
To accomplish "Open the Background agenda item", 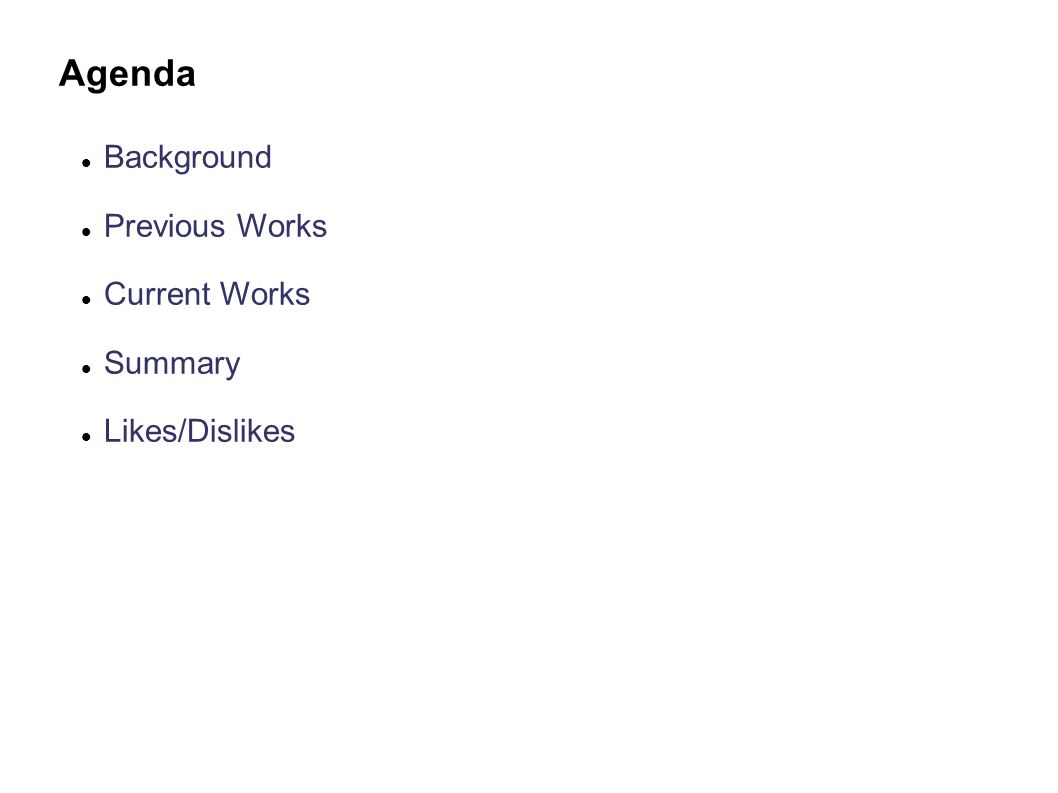I will 188,159.
